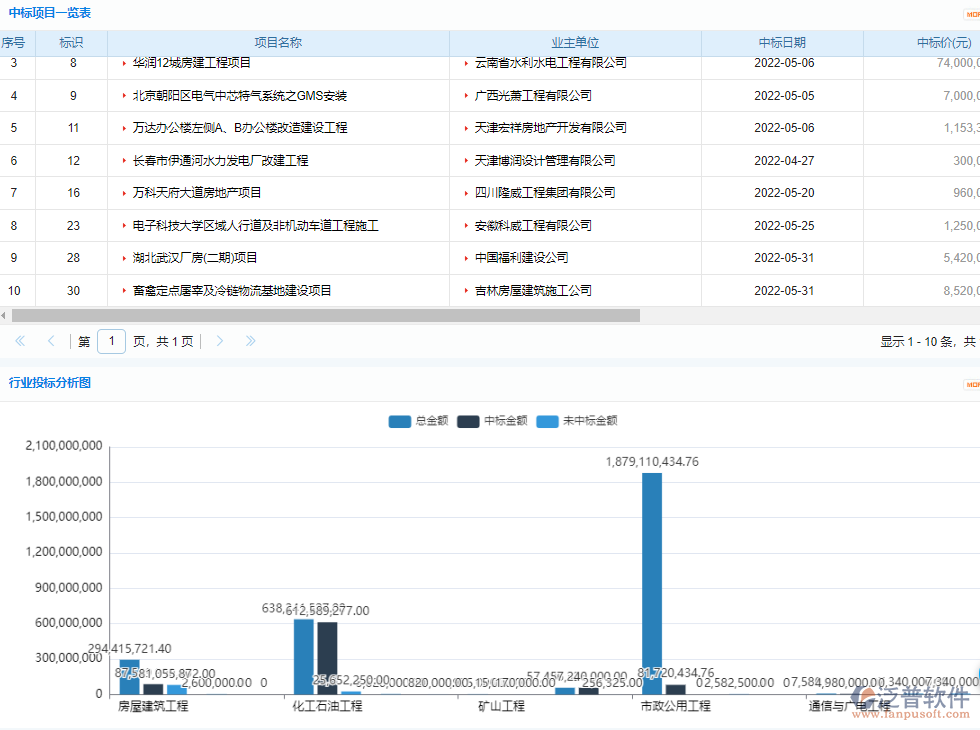Click the previous page arrow

[x=51, y=341]
